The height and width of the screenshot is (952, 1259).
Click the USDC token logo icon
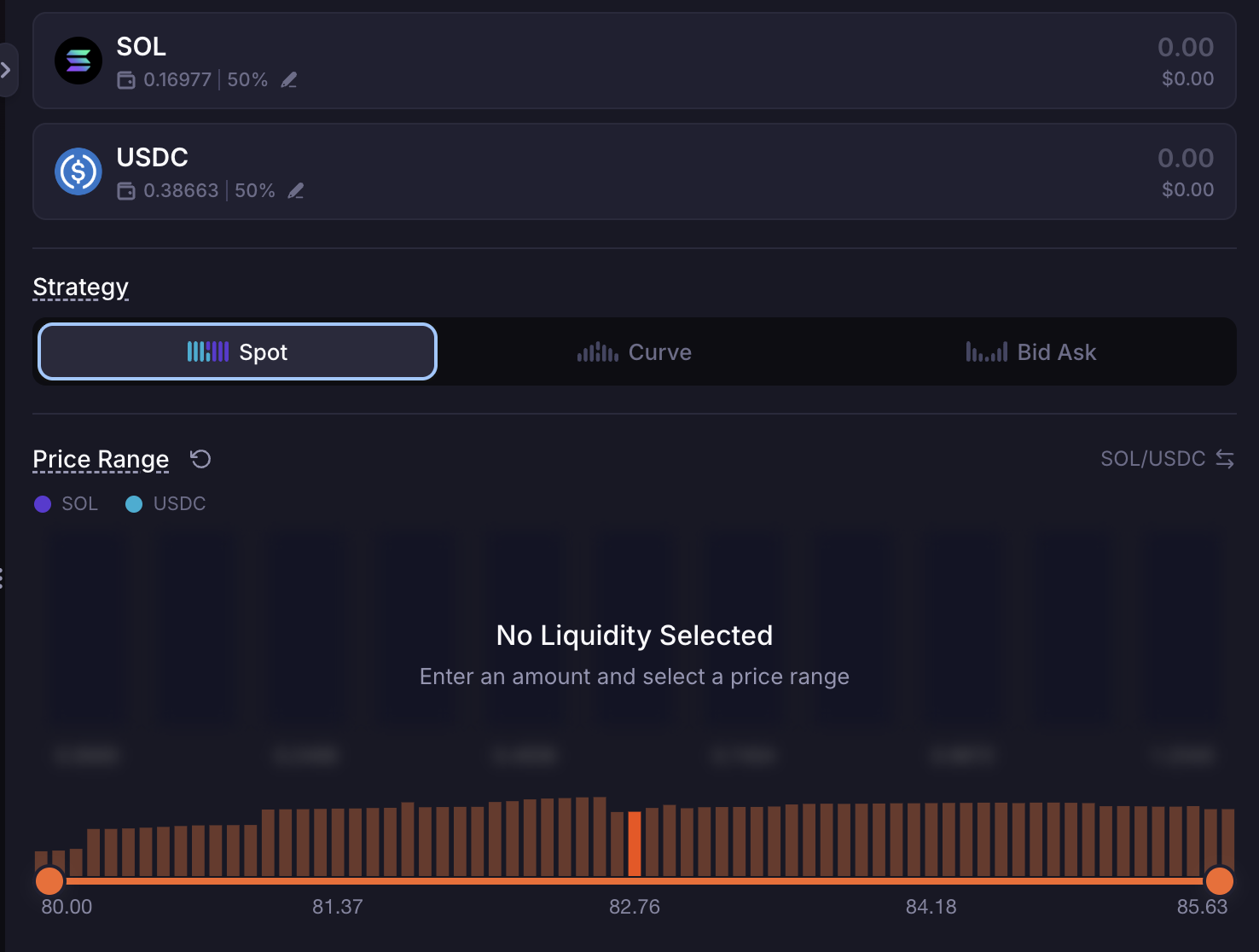pyautogui.click(x=78, y=171)
